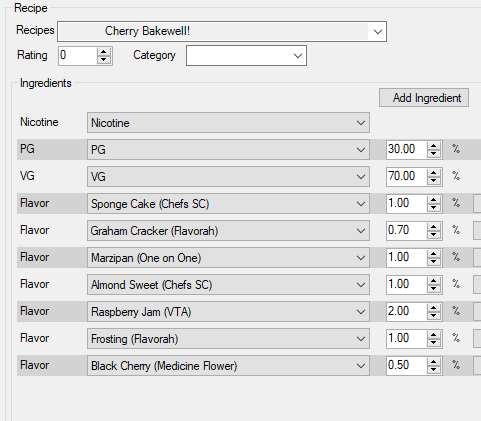Decrease Frosting percentage with down arrow
481x421 pixels.
[434, 343]
